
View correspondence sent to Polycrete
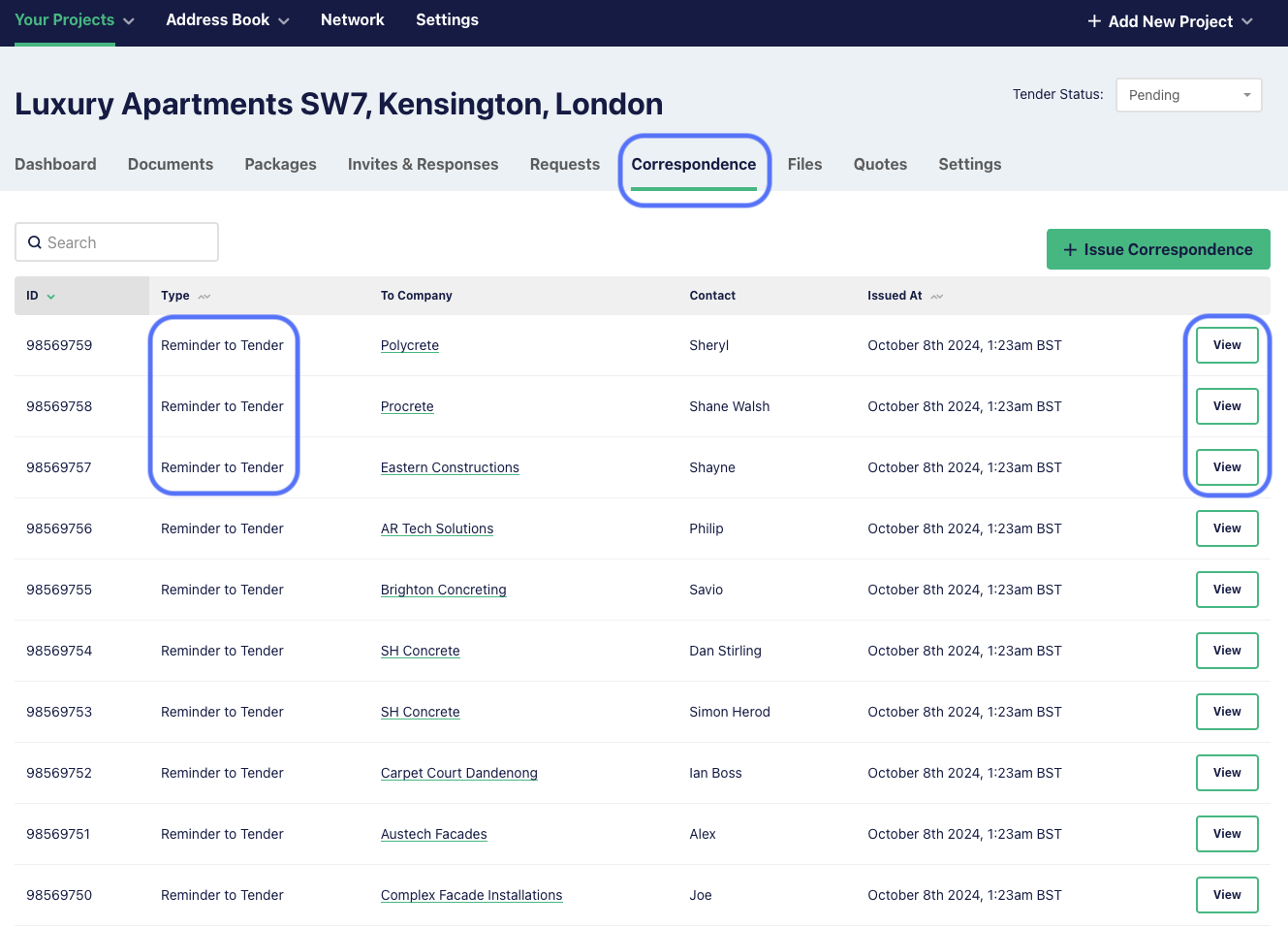point(1227,345)
